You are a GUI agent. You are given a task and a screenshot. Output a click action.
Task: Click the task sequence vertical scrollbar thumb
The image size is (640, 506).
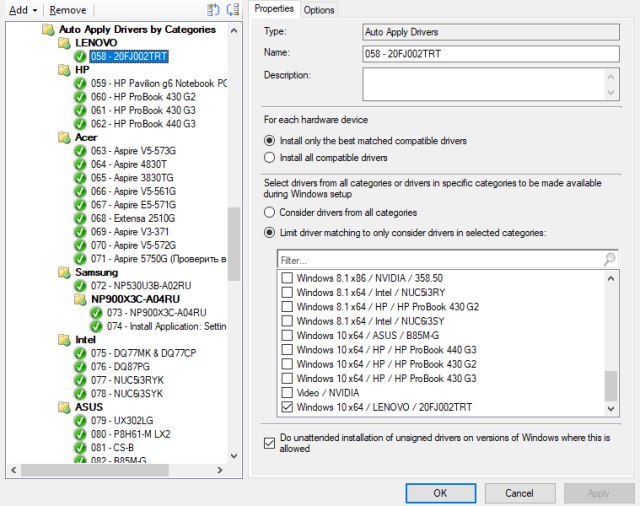(x=234, y=244)
